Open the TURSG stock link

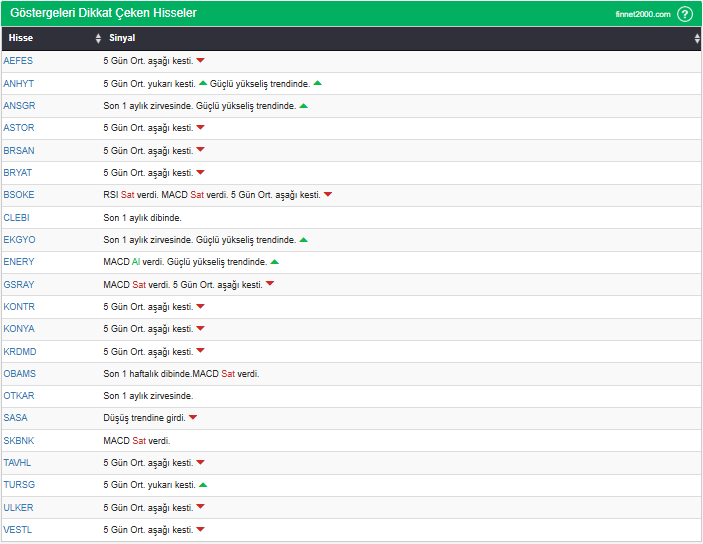point(19,484)
